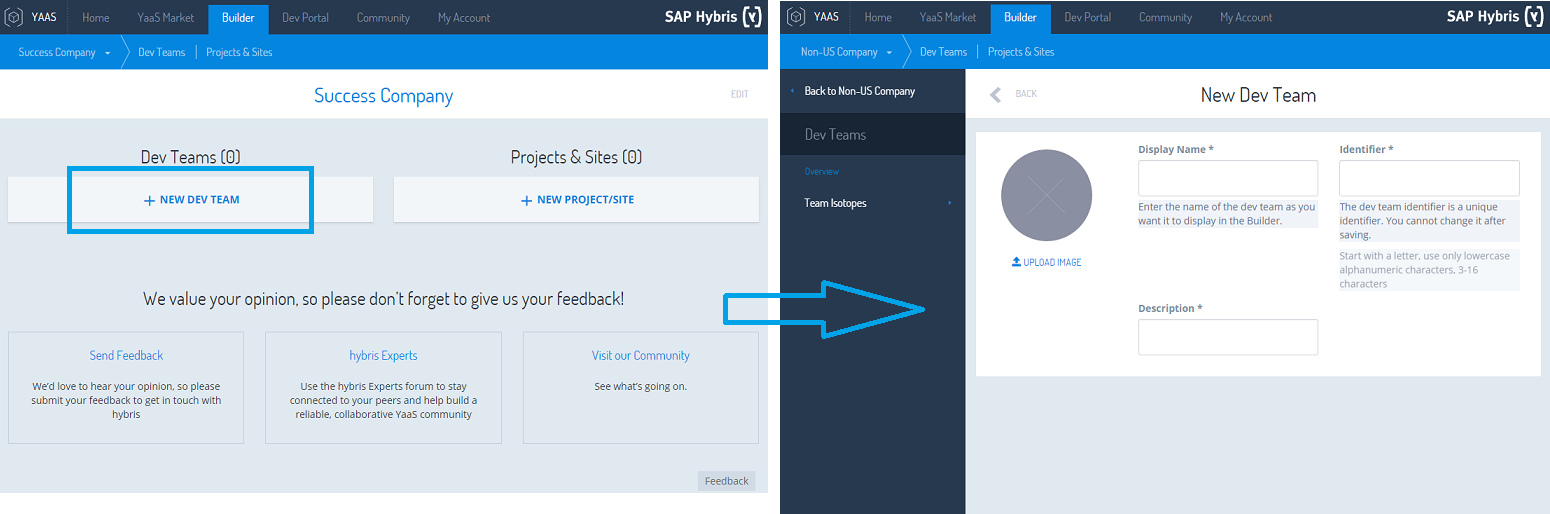The image size is (1550, 514).
Task: Click the plus icon on New Project/Site
Action: click(x=526, y=200)
